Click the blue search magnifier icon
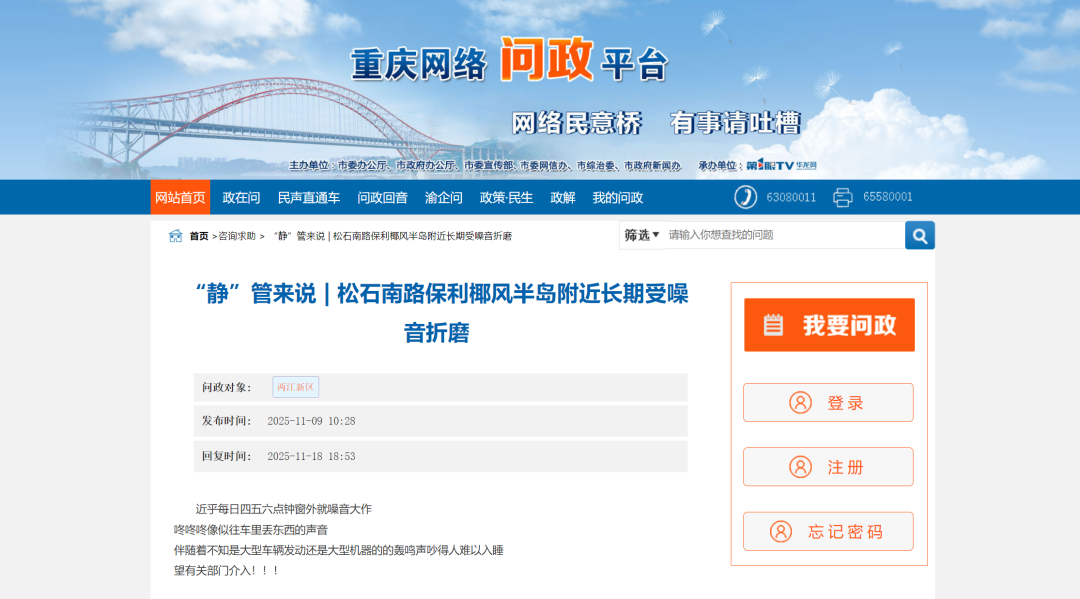Image resolution: width=1080 pixels, height=599 pixels. click(919, 235)
